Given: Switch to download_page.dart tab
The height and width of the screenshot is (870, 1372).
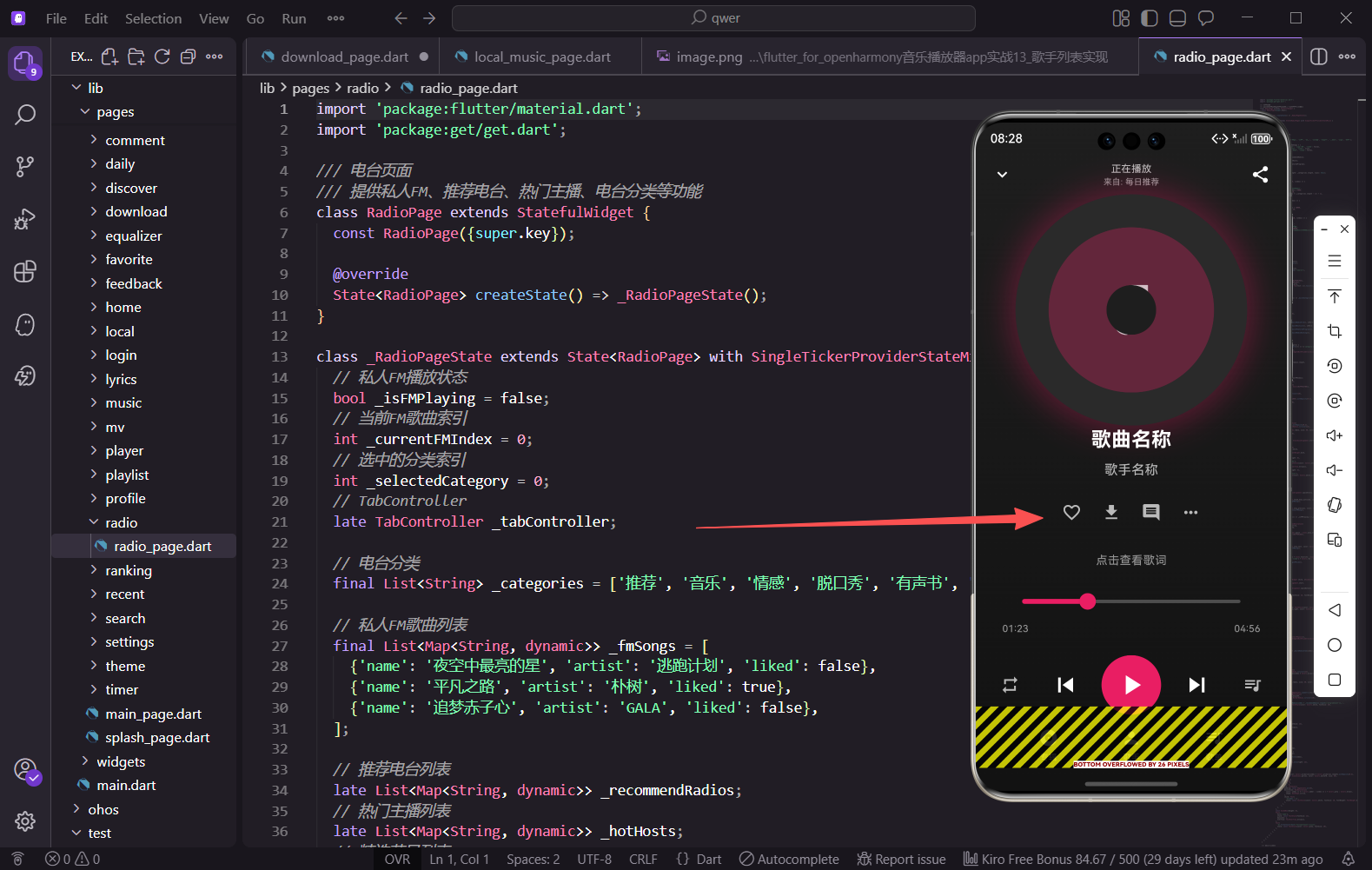Looking at the screenshot, I should [x=344, y=56].
